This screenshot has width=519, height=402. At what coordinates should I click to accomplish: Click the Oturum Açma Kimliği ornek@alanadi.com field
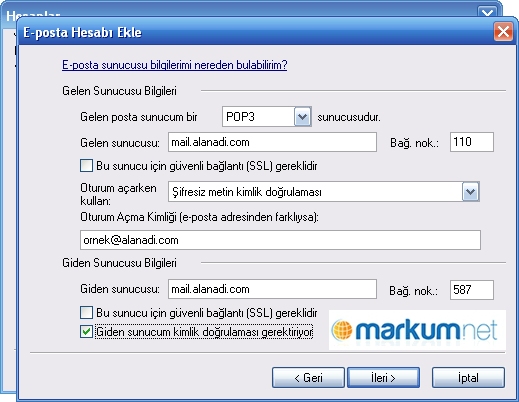(280, 240)
